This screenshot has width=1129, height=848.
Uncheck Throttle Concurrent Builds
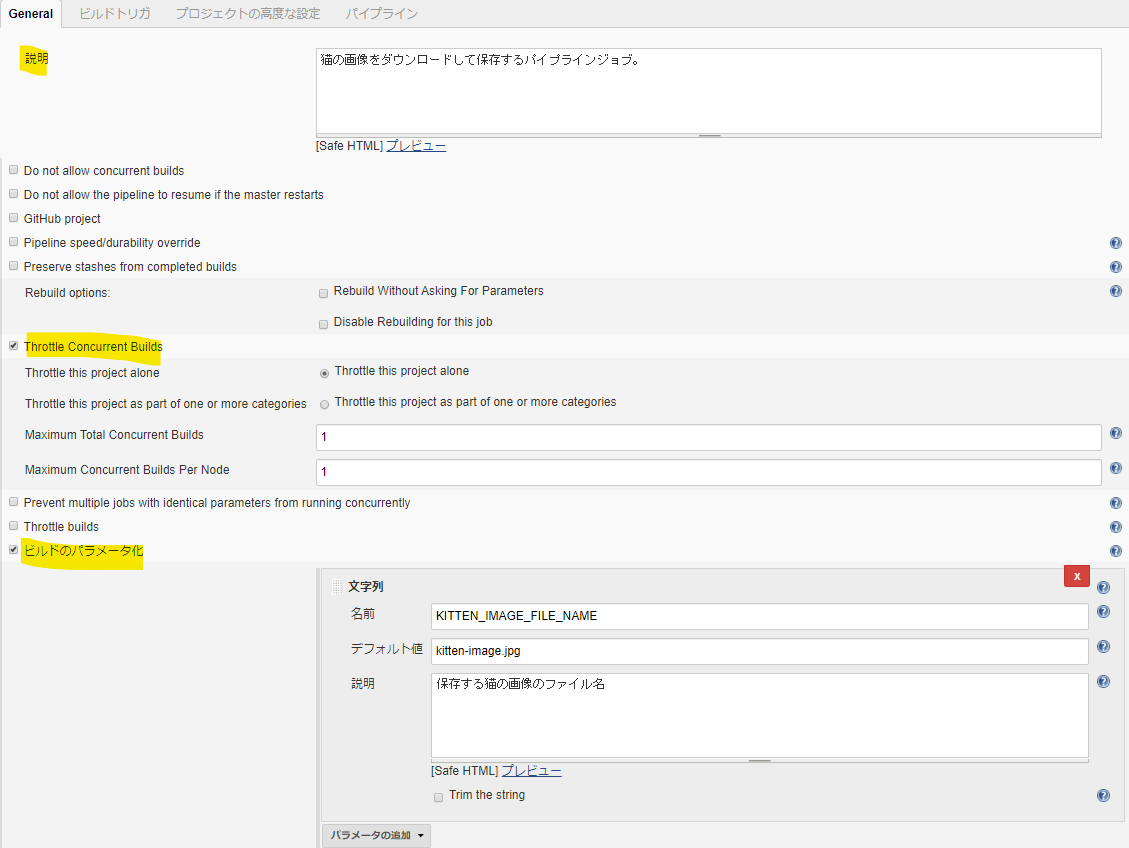[14, 346]
